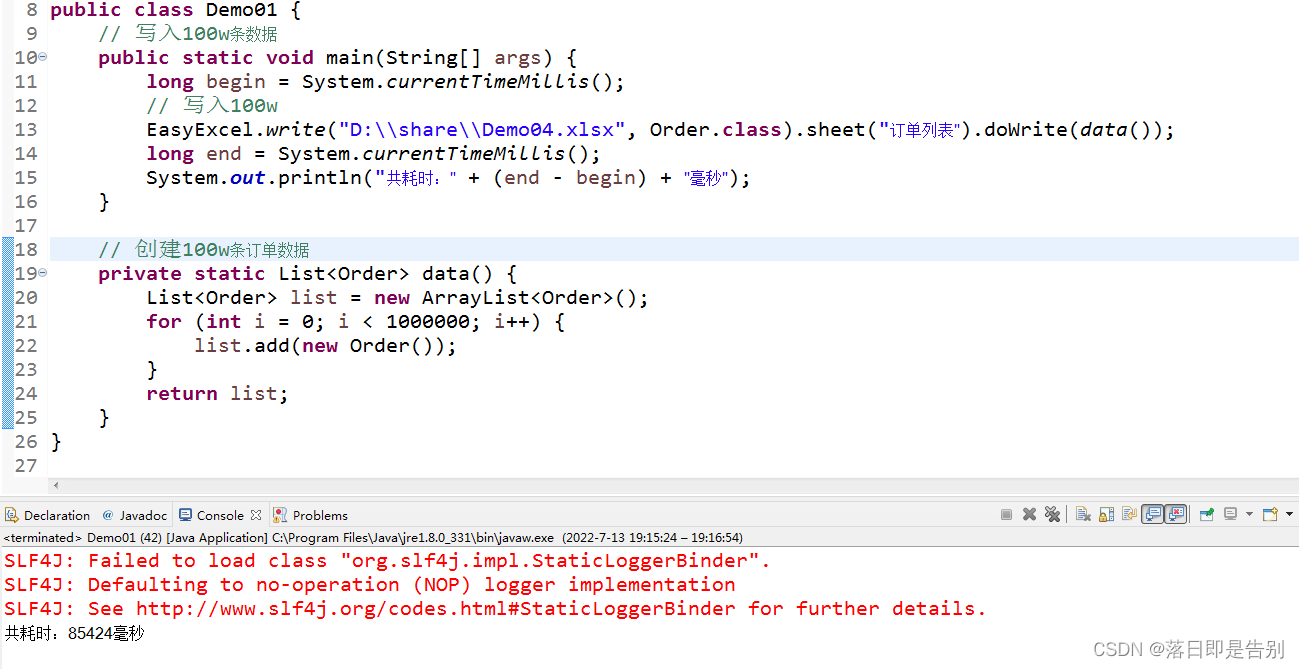Toggle show console on standard output change
1299x669 pixels.
click(x=1153, y=514)
